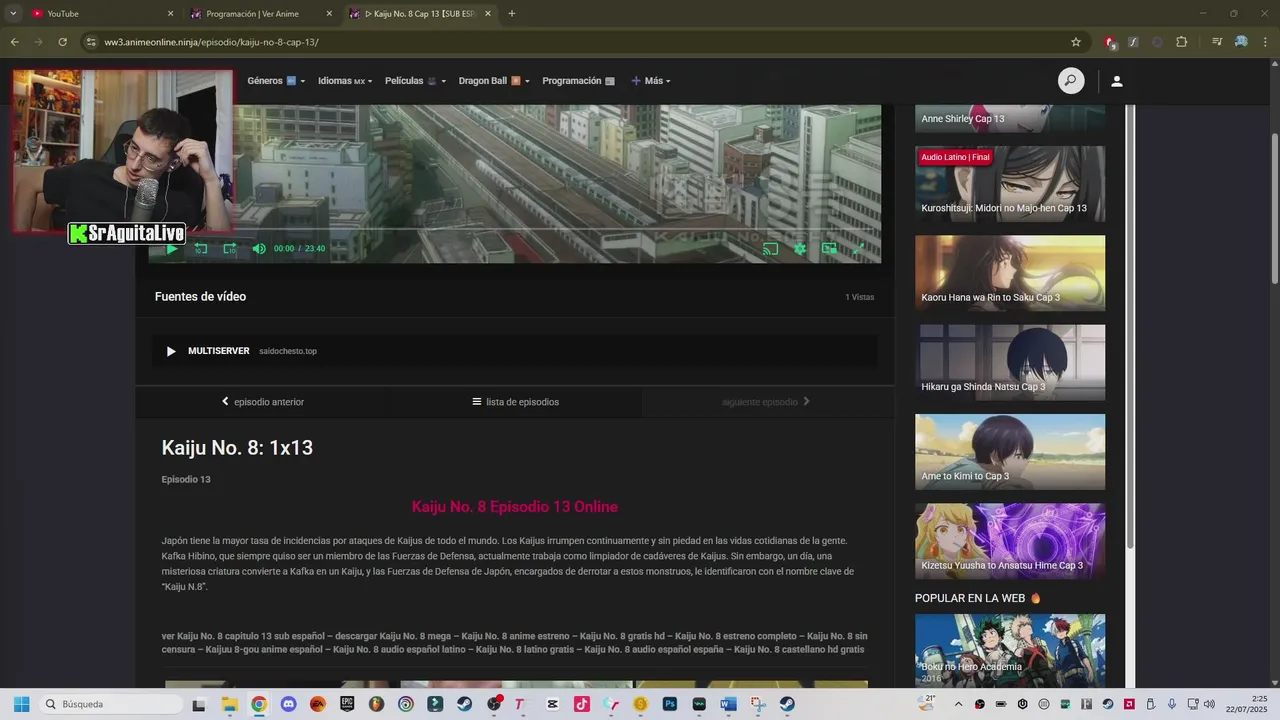Open the Extensions puzzle icon
Screen dimensions: 1280x720
coord(1181,42)
